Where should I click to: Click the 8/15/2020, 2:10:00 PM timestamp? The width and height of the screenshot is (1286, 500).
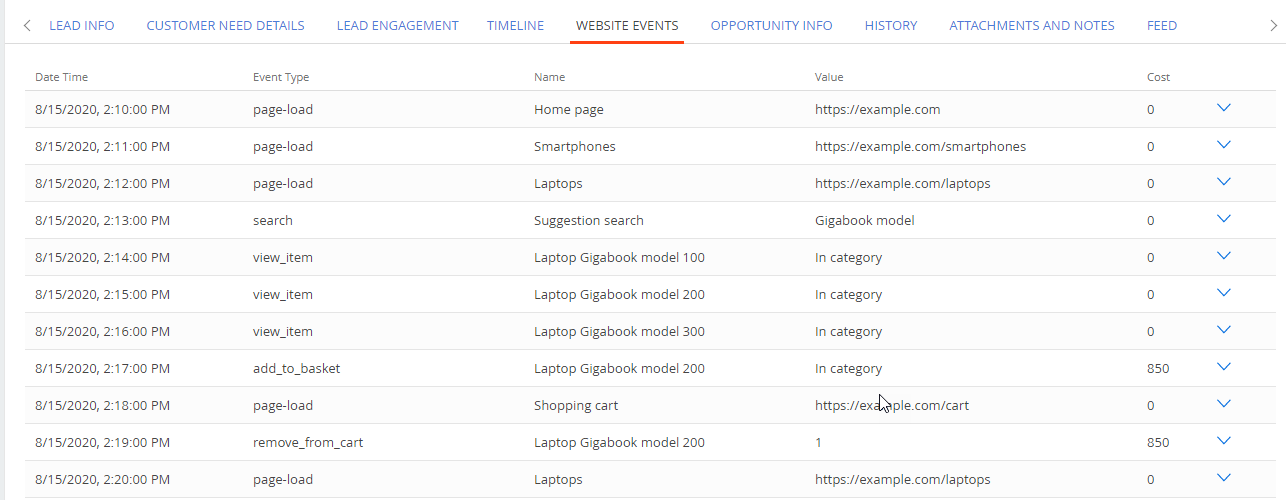pos(102,110)
